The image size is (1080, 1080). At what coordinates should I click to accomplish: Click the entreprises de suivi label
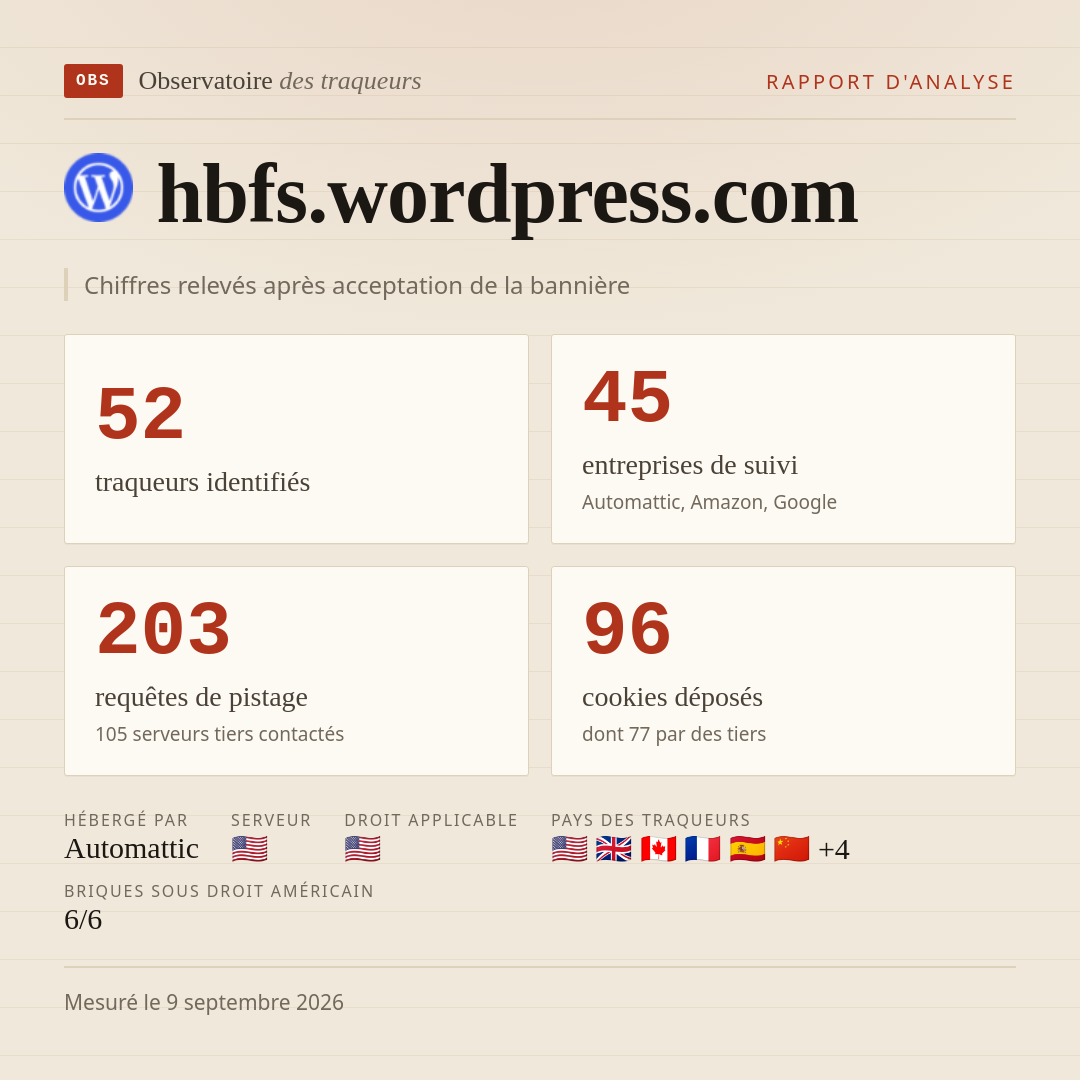pyautogui.click(x=689, y=465)
